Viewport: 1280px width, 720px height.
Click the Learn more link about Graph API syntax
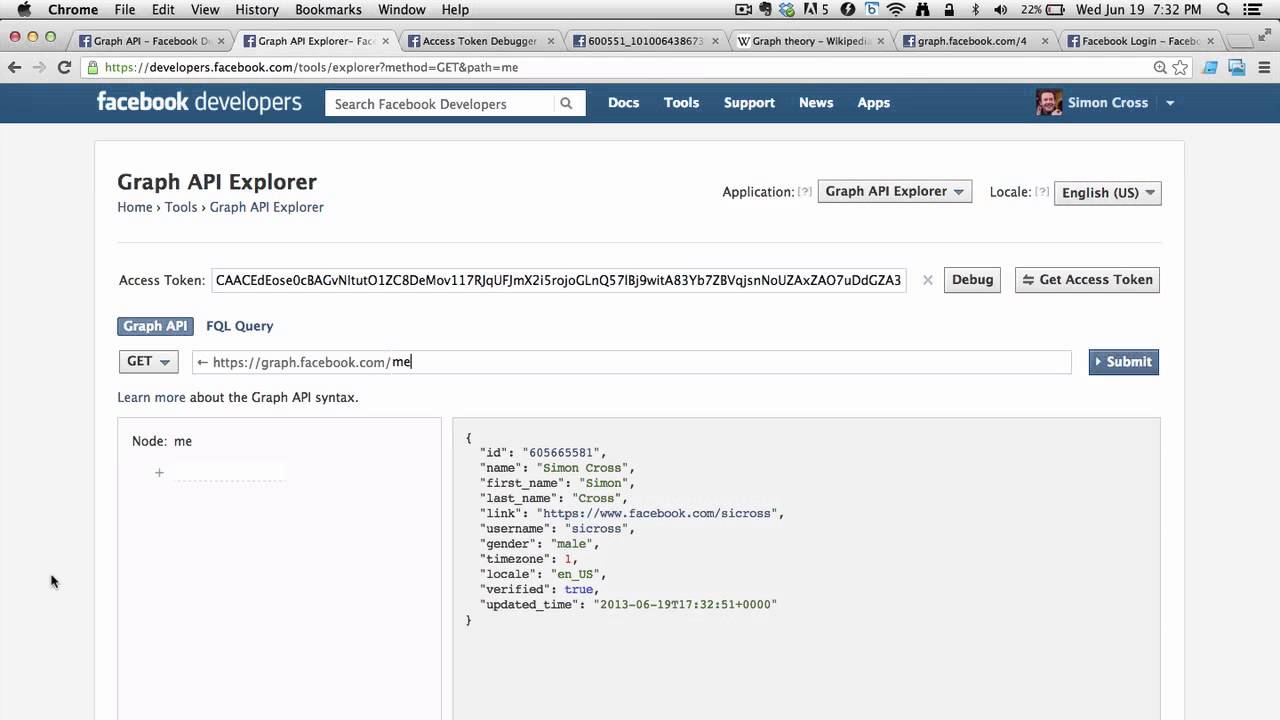tap(151, 397)
